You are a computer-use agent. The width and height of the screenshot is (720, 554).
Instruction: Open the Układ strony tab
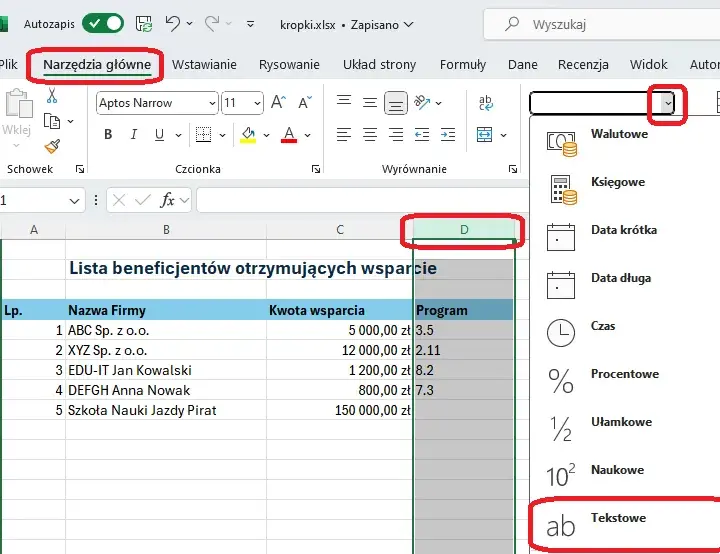(x=379, y=65)
